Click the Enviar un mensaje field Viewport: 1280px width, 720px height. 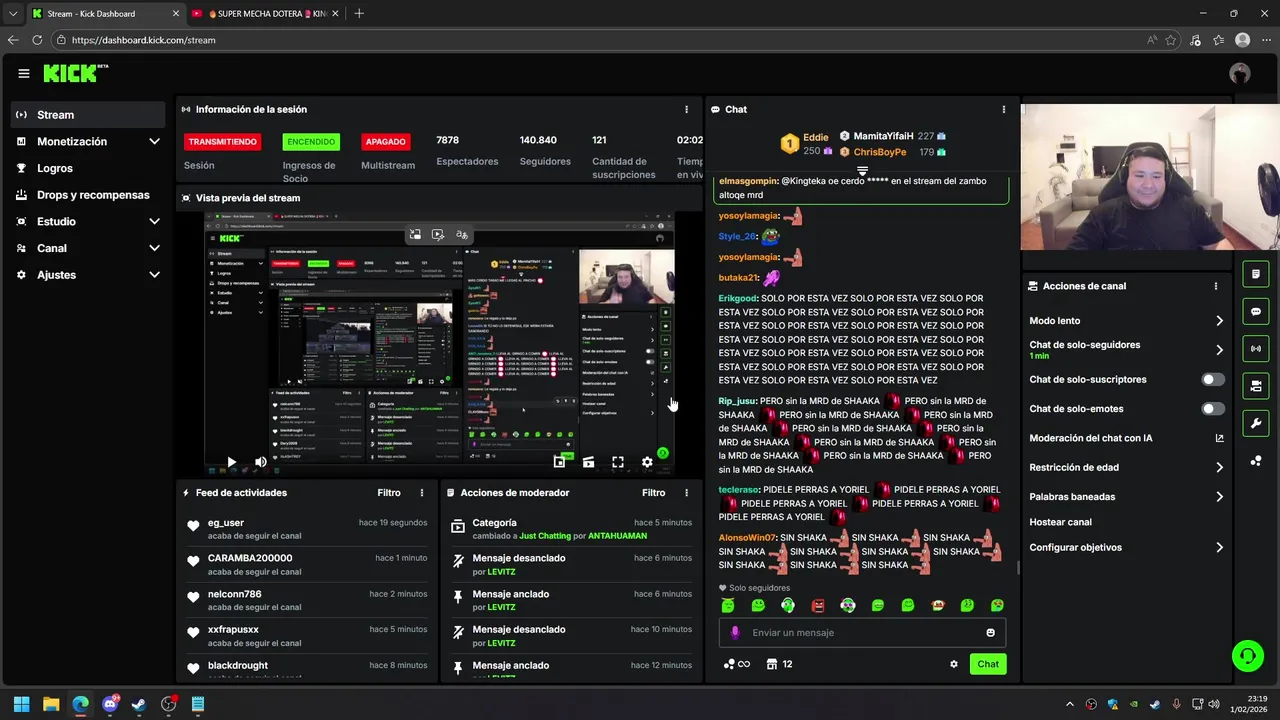pos(862,633)
